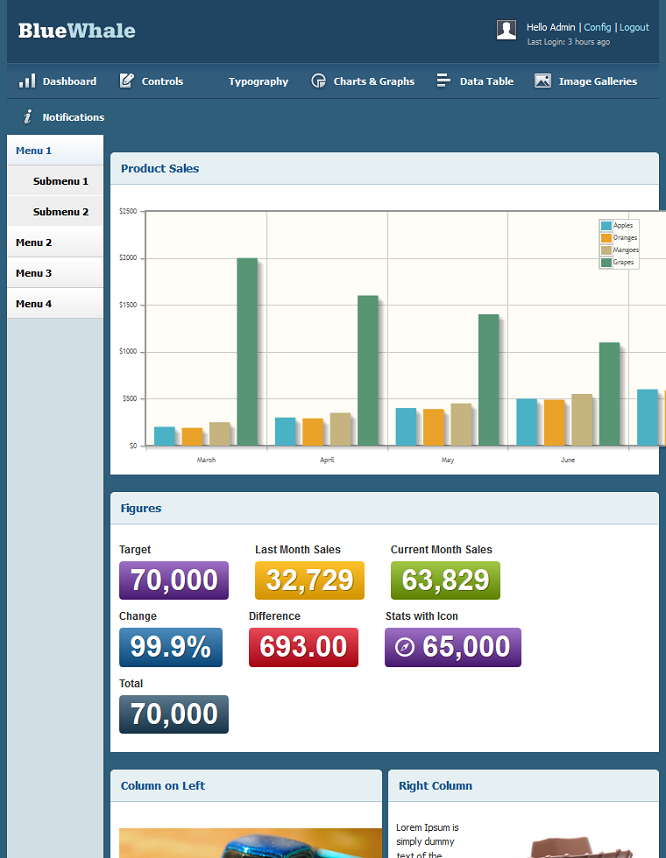The height and width of the screenshot is (858, 666).
Task: Click the Controls pencil edit icon
Action: pos(127,81)
